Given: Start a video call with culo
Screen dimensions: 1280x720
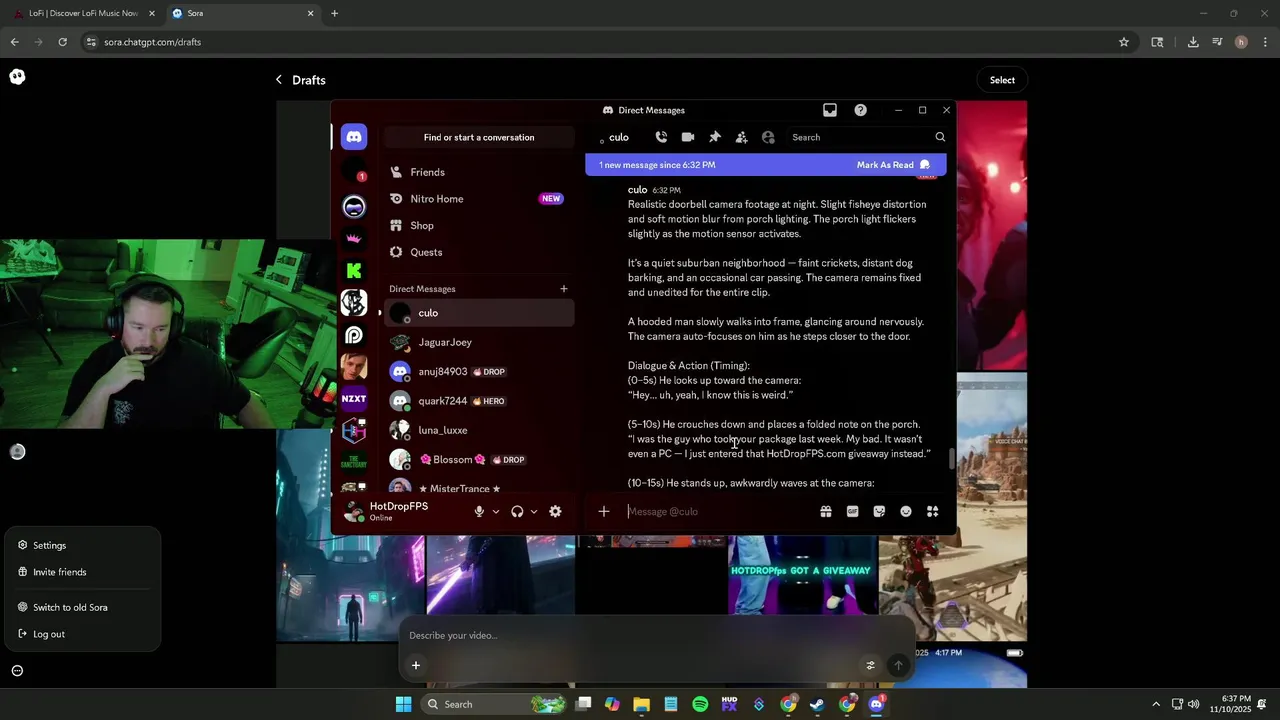Looking at the screenshot, I should 688,137.
